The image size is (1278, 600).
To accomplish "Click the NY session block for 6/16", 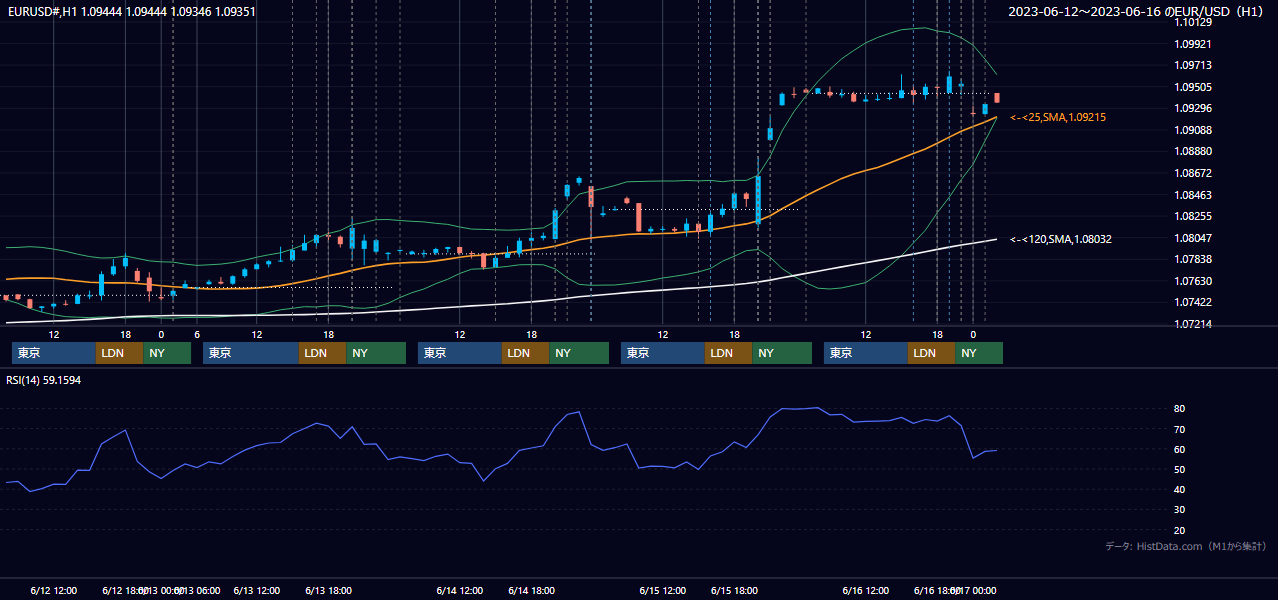I will pyautogui.click(x=979, y=353).
